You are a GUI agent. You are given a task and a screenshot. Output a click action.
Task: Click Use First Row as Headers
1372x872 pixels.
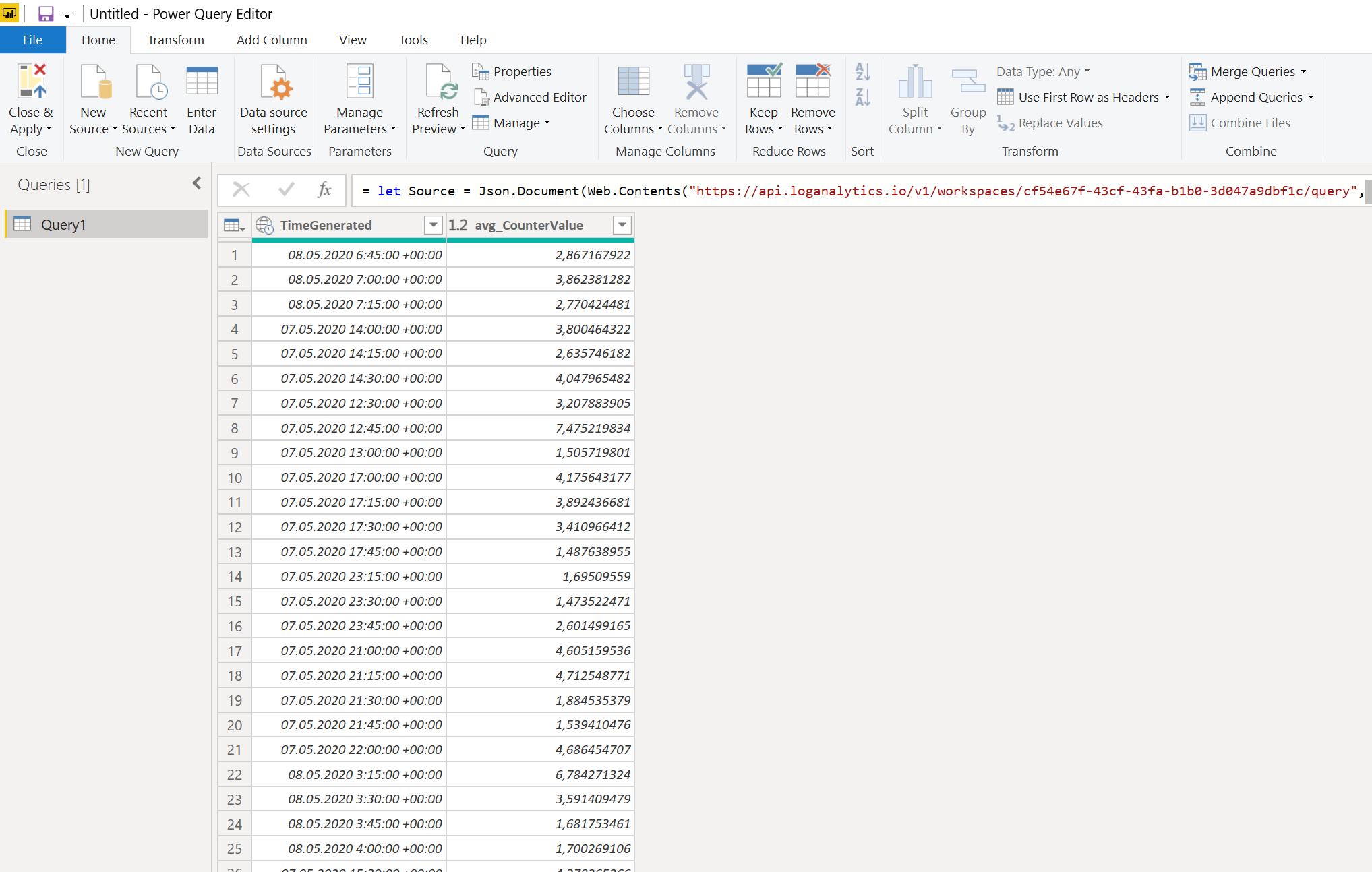1087,98
